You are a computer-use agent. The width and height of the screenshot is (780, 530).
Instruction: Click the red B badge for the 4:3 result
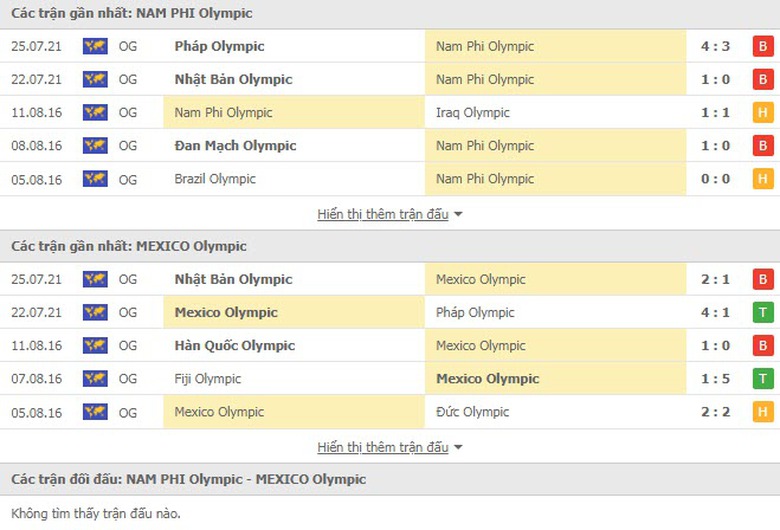coord(763,46)
